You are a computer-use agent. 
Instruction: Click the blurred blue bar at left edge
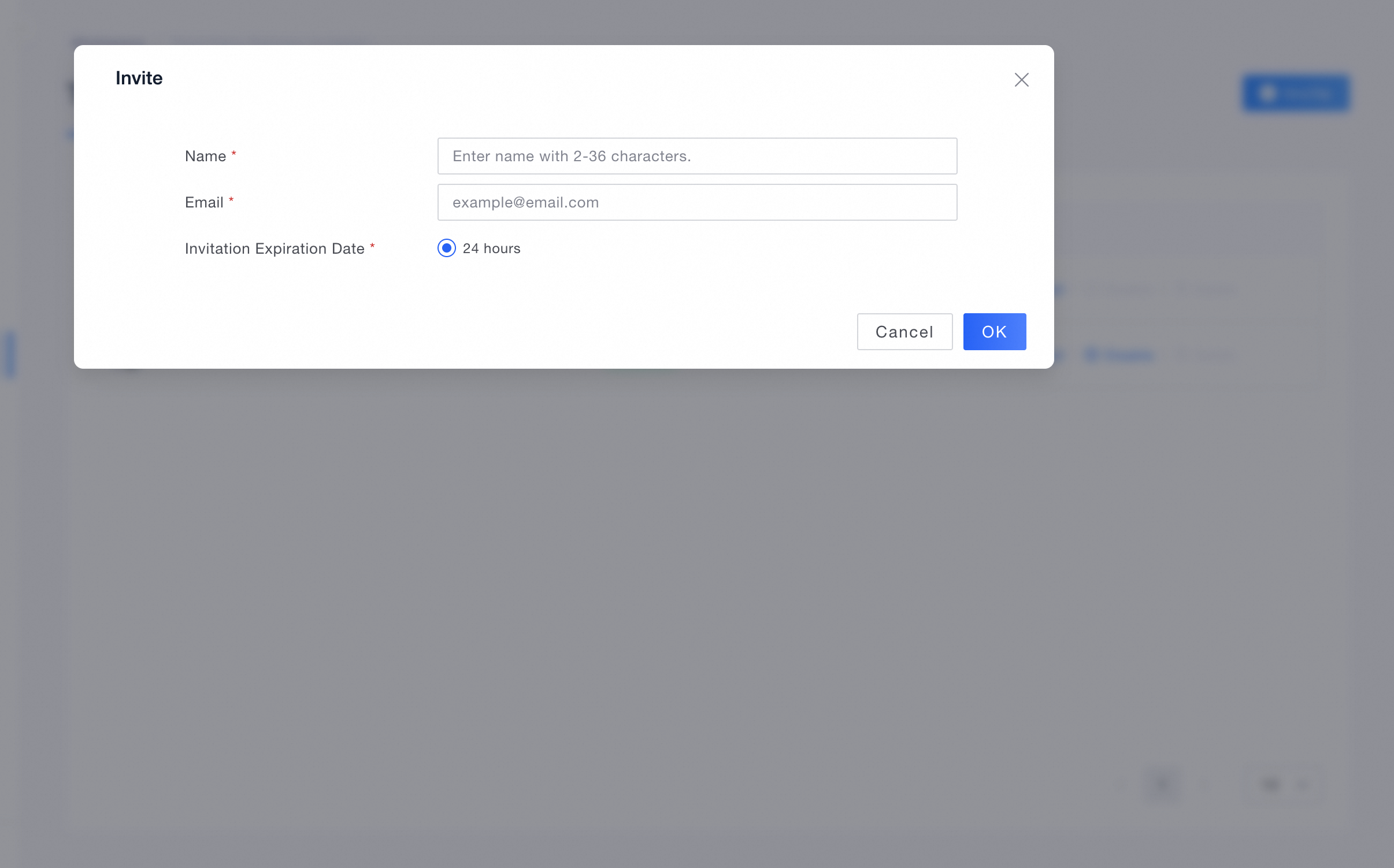pyautogui.click(x=10, y=354)
